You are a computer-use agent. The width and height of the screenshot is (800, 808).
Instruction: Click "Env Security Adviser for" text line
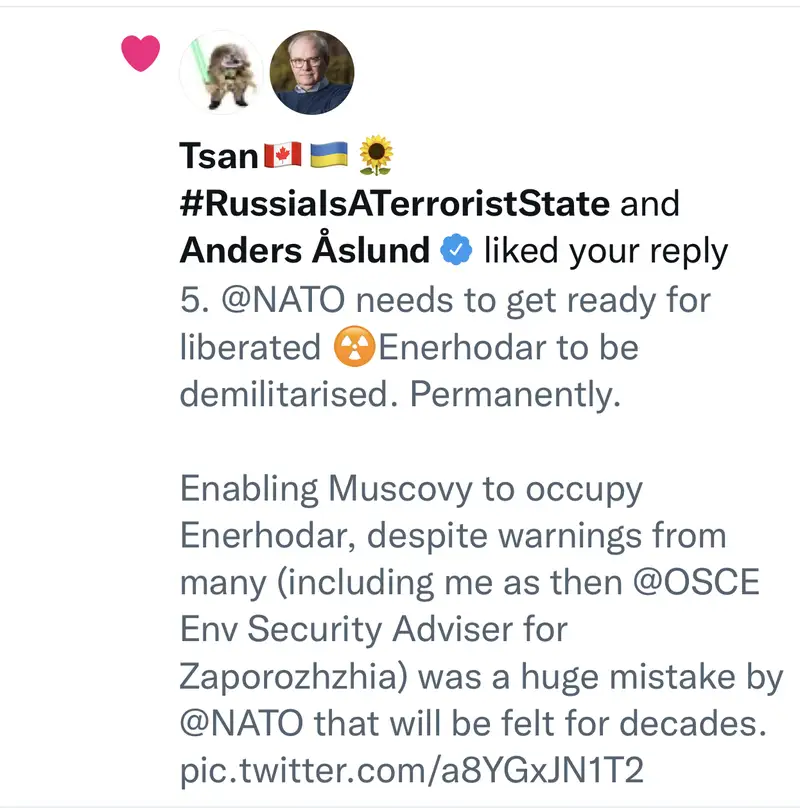pos(373,631)
